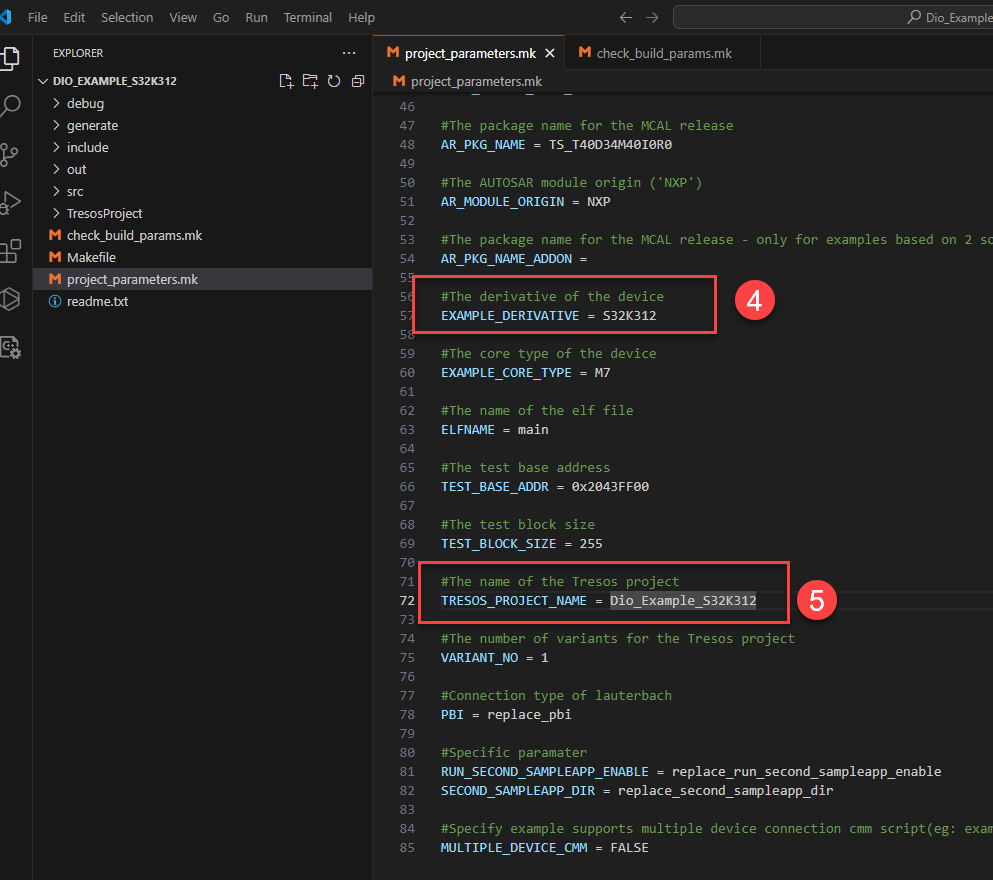Expand the TresosProject folder
Image resolution: width=993 pixels, height=880 pixels.
coord(104,213)
